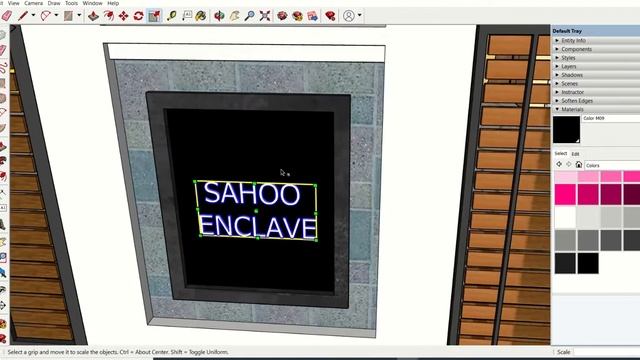Click the Zoom Extents tool
Screen dimensions: 640x360
(265, 16)
